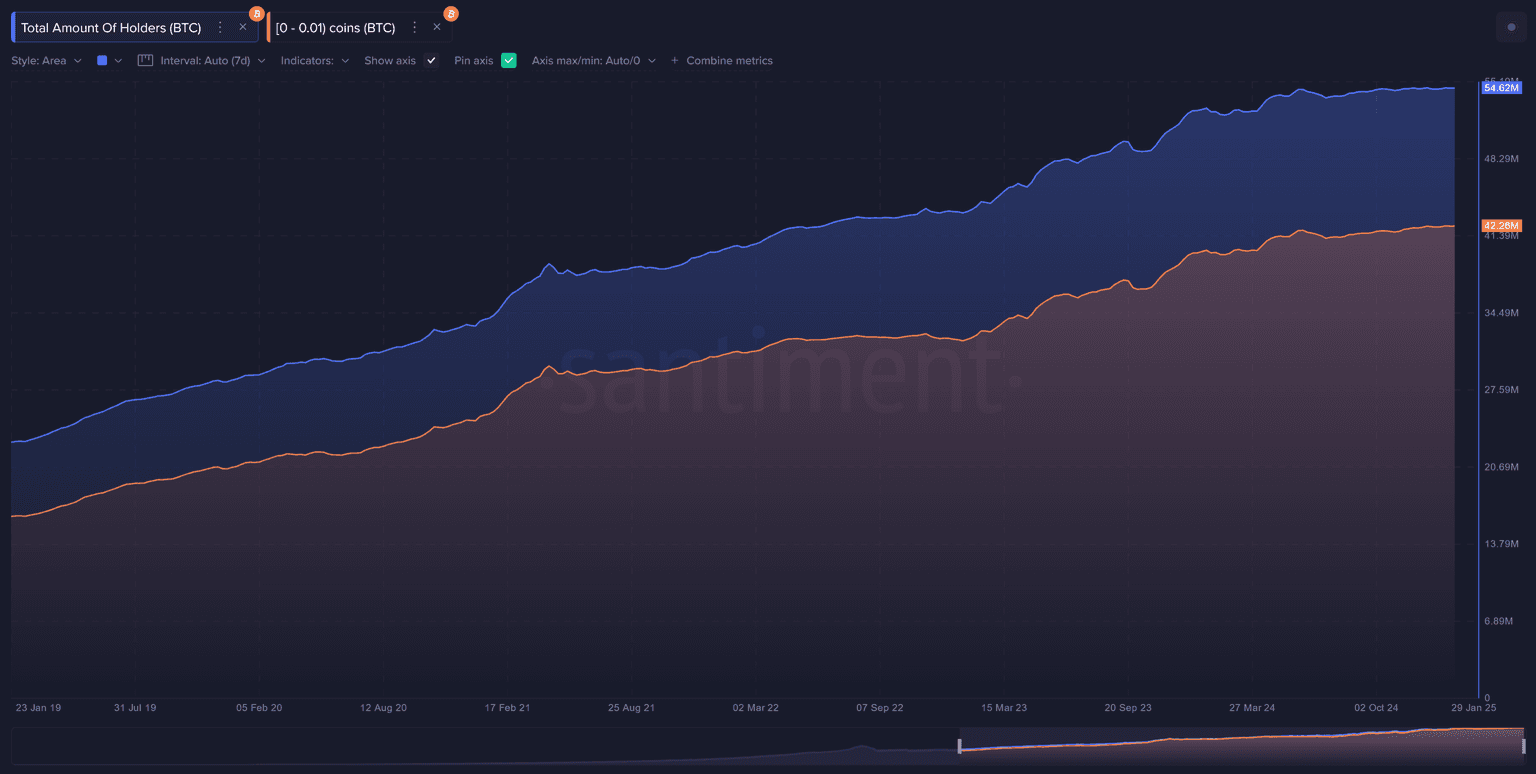The image size is (1536, 774).
Task: Open options menu for Total Amount Of Holders
Action: [x=220, y=28]
